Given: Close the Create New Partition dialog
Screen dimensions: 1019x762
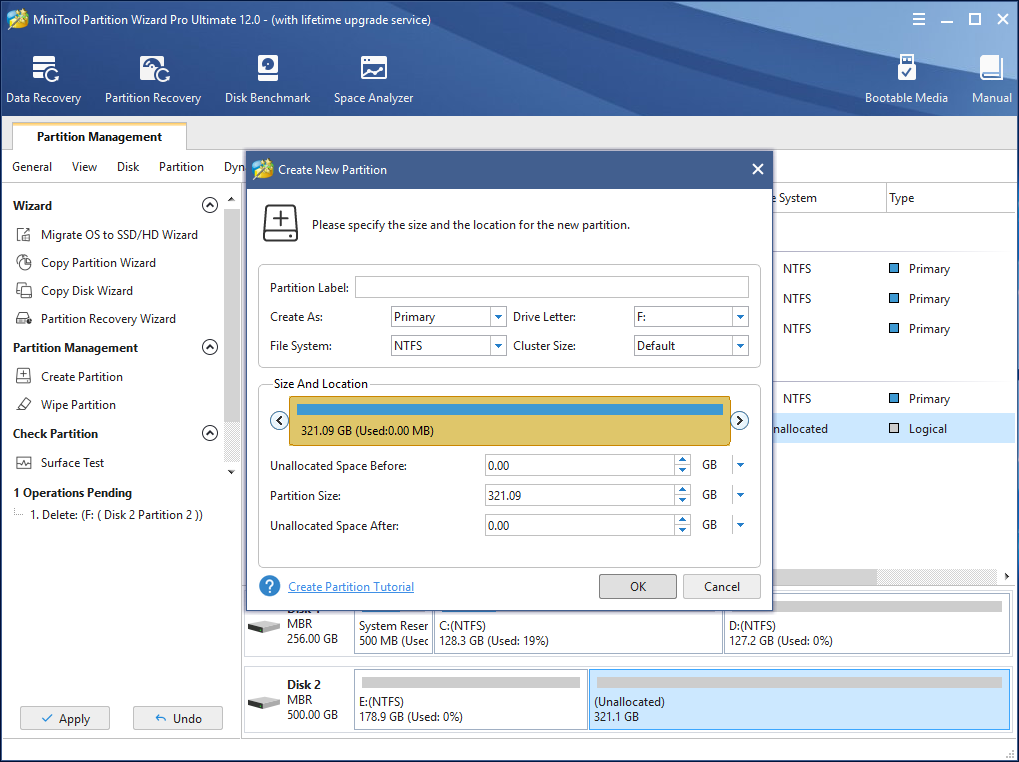Looking at the screenshot, I should [758, 169].
